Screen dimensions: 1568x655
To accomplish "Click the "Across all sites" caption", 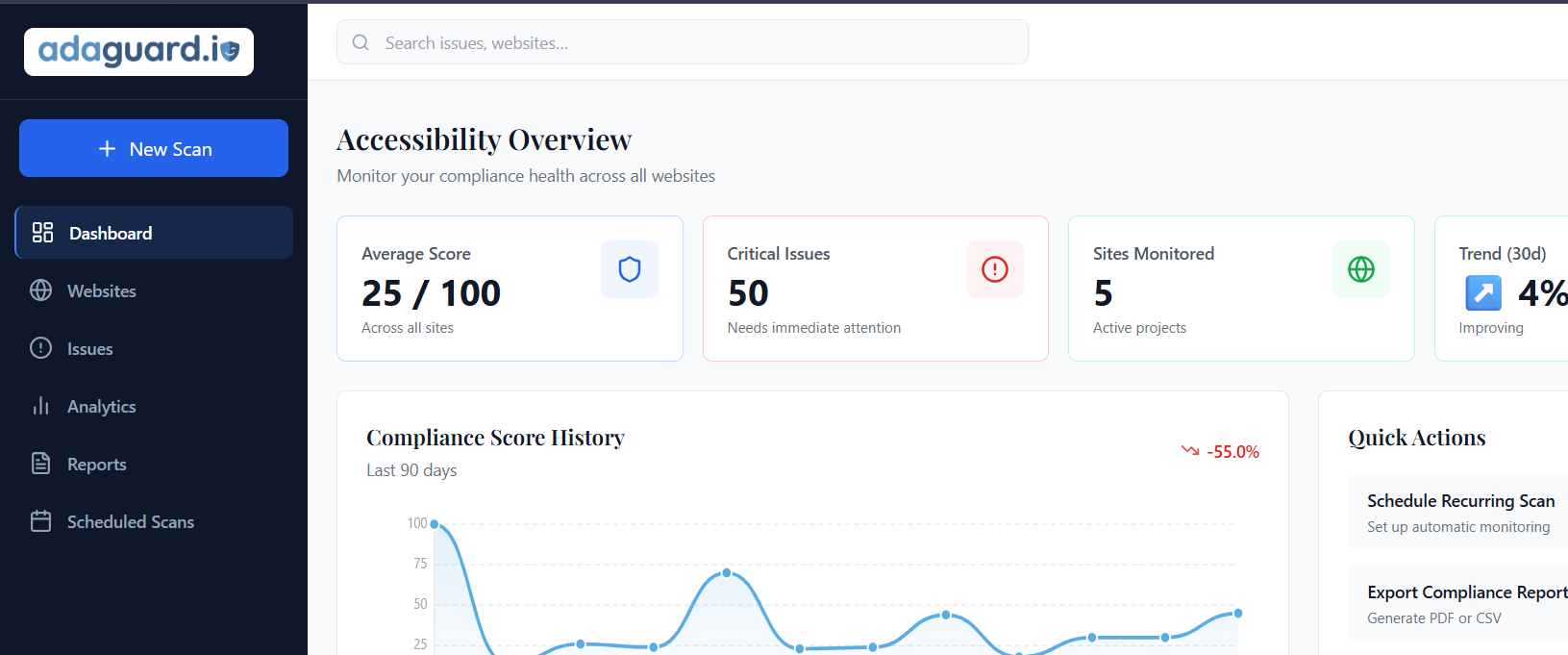I will 408,328.
